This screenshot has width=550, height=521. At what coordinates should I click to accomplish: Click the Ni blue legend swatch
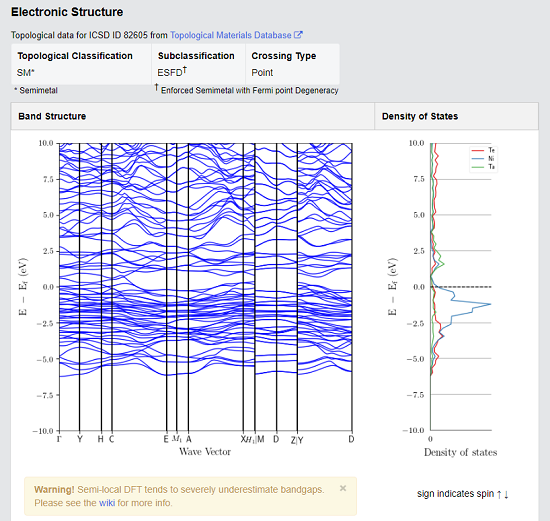tap(478, 159)
